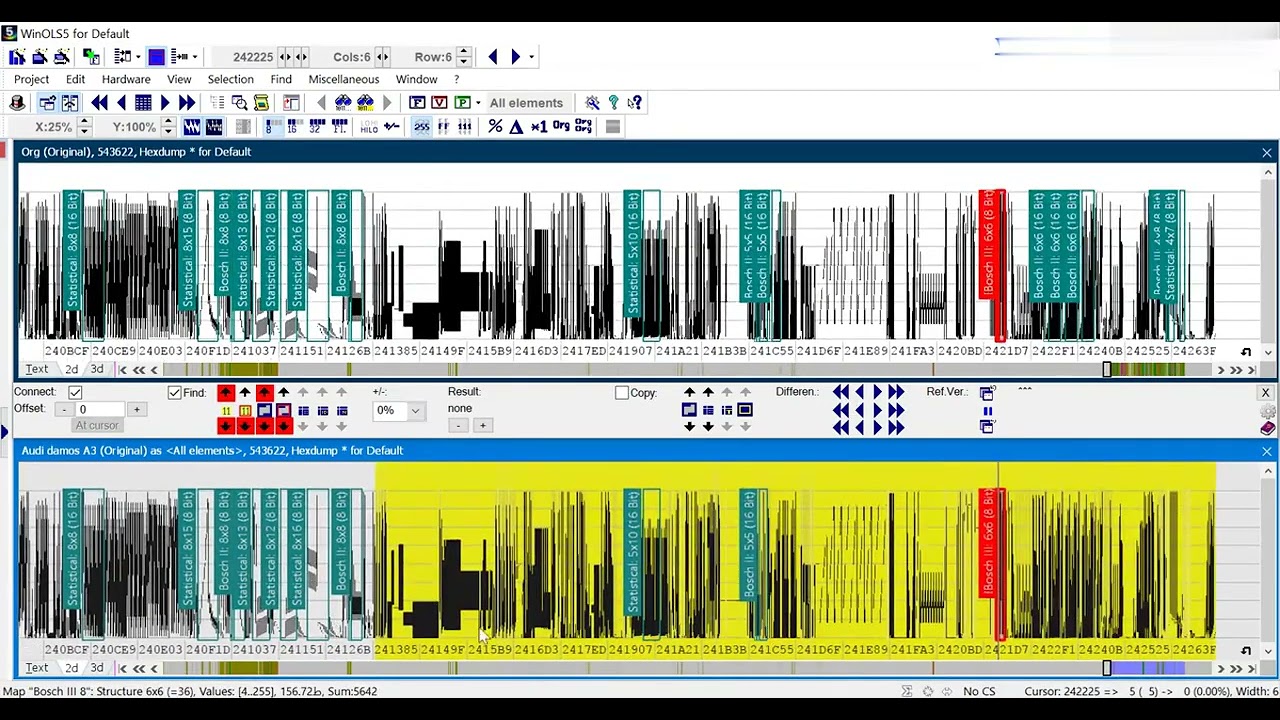Open dropdown next to blue navigation arrows
Image resolution: width=1280 pixels, height=720 pixels.
pos(532,57)
